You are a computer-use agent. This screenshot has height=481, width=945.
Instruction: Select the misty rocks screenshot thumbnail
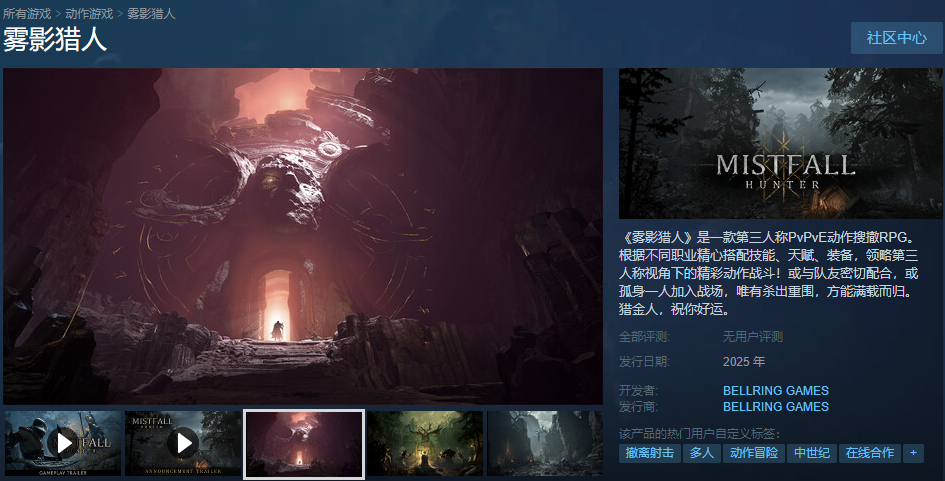coord(545,444)
